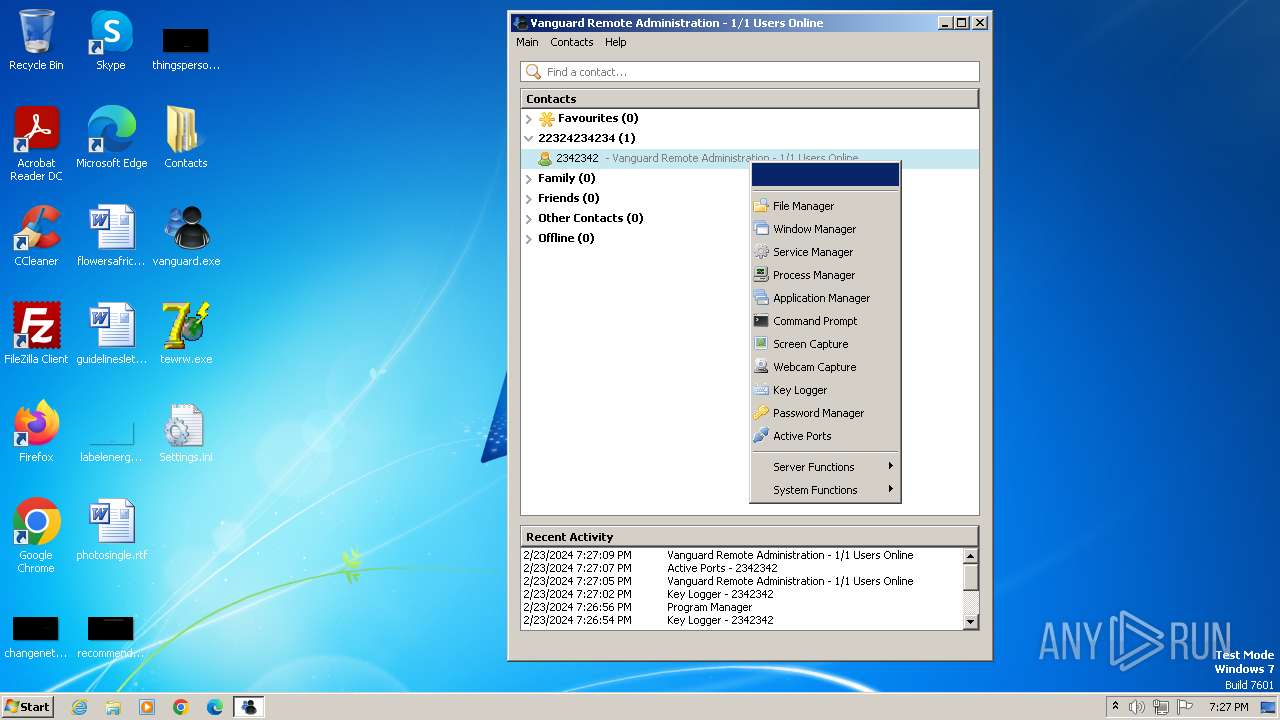The height and width of the screenshot is (720, 1280).
Task: Open the Contacts menu
Action: [x=572, y=42]
